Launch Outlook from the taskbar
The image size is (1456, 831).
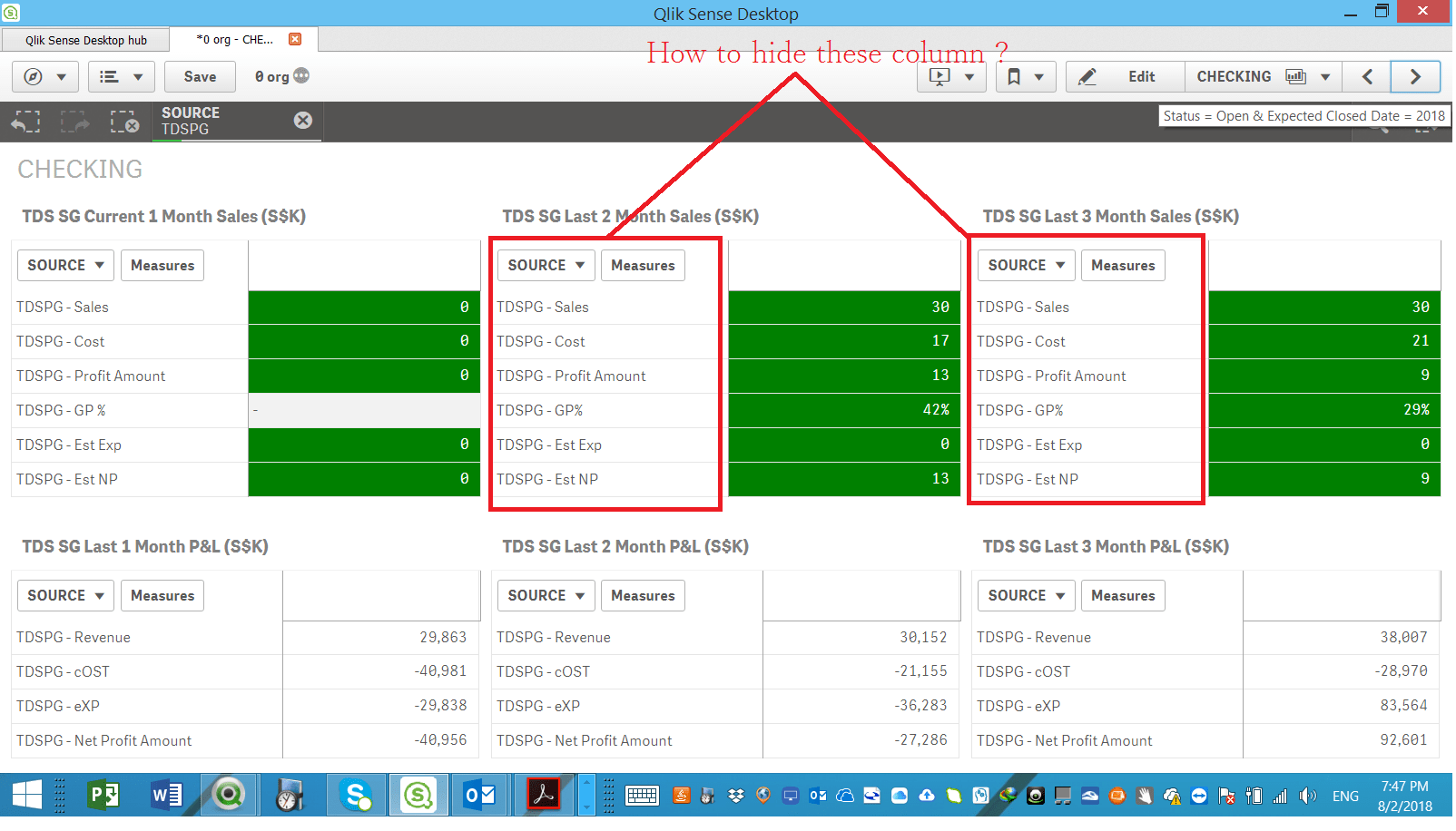coord(480,797)
